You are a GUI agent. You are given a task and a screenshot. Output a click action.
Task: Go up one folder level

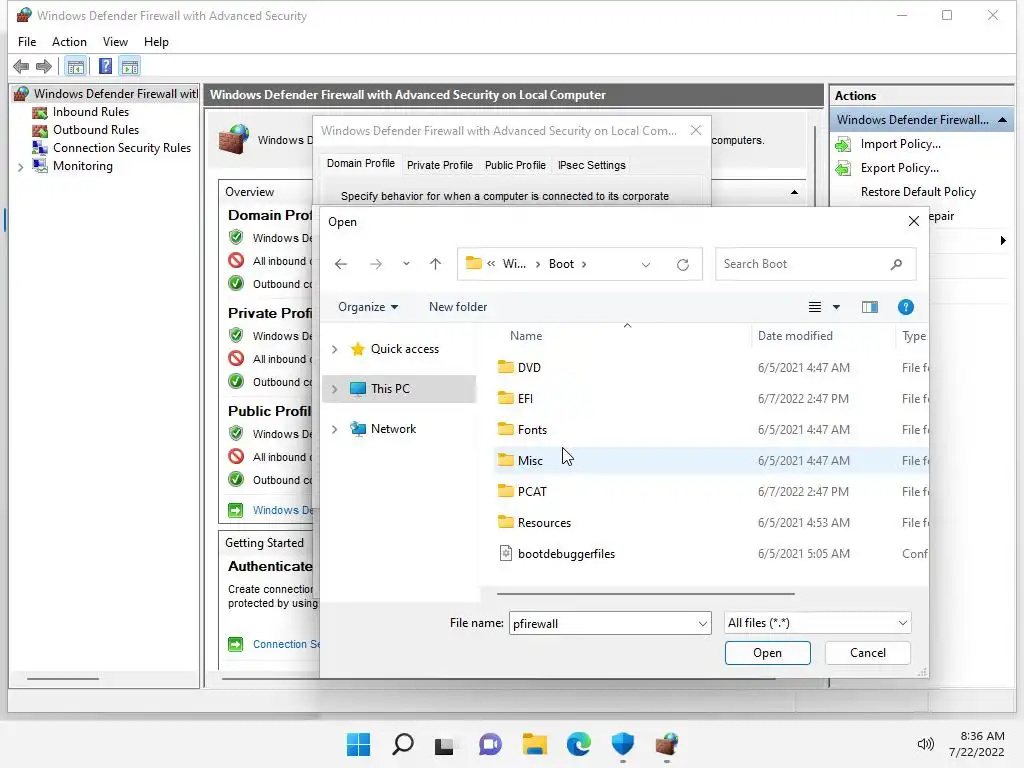click(x=436, y=264)
